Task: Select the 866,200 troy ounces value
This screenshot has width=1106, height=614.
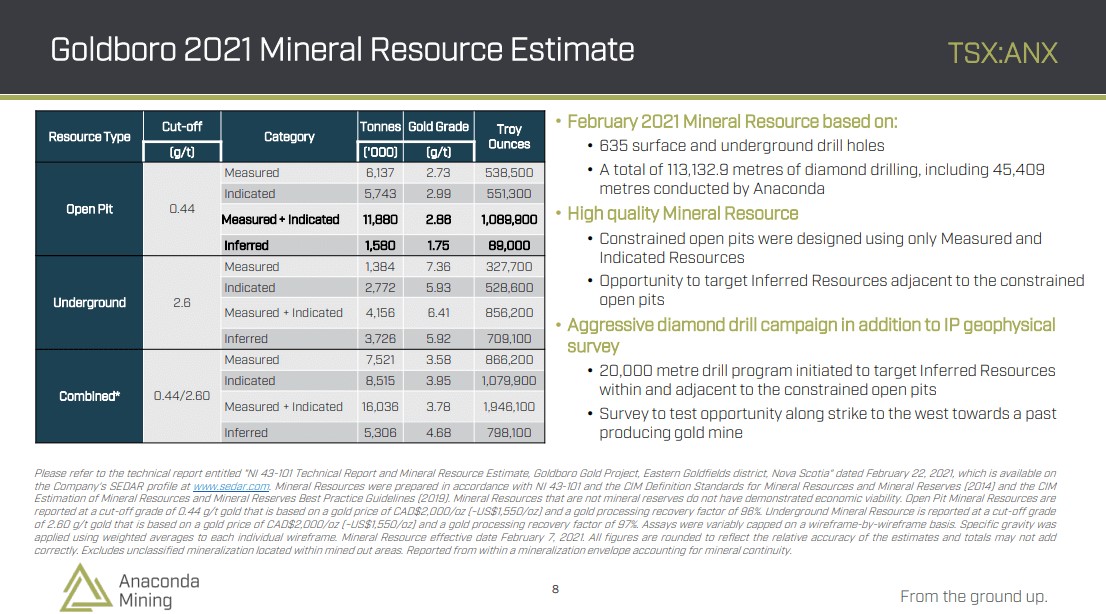Action: click(509, 360)
